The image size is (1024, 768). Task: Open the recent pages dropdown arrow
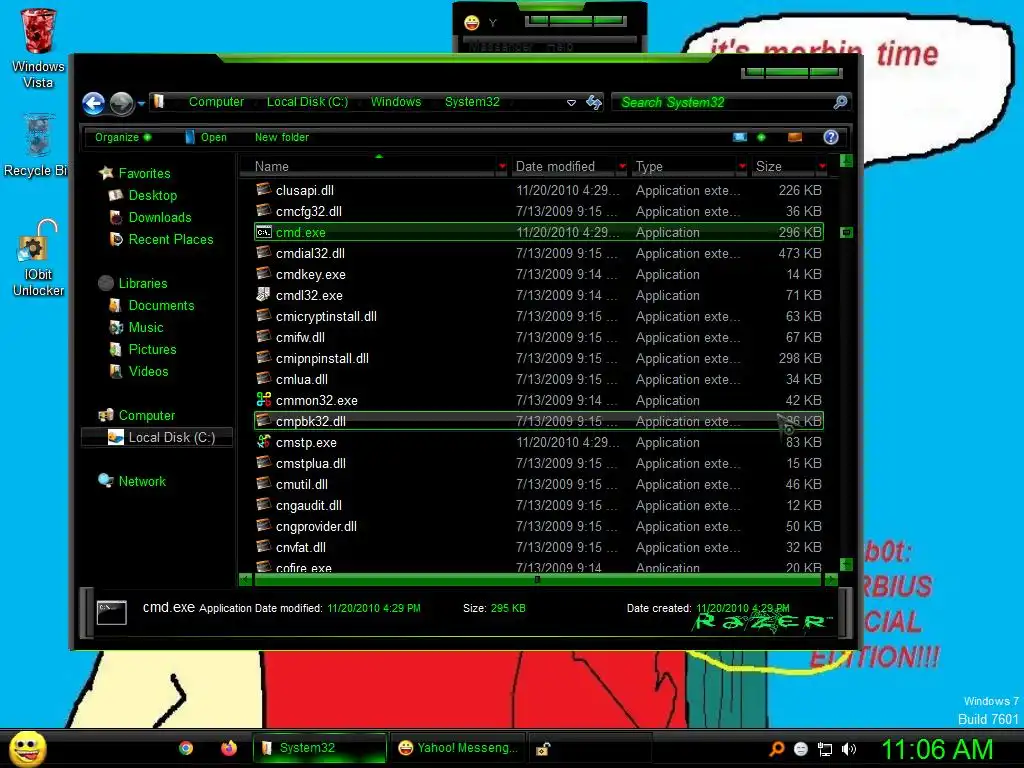click(x=141, y=103)
